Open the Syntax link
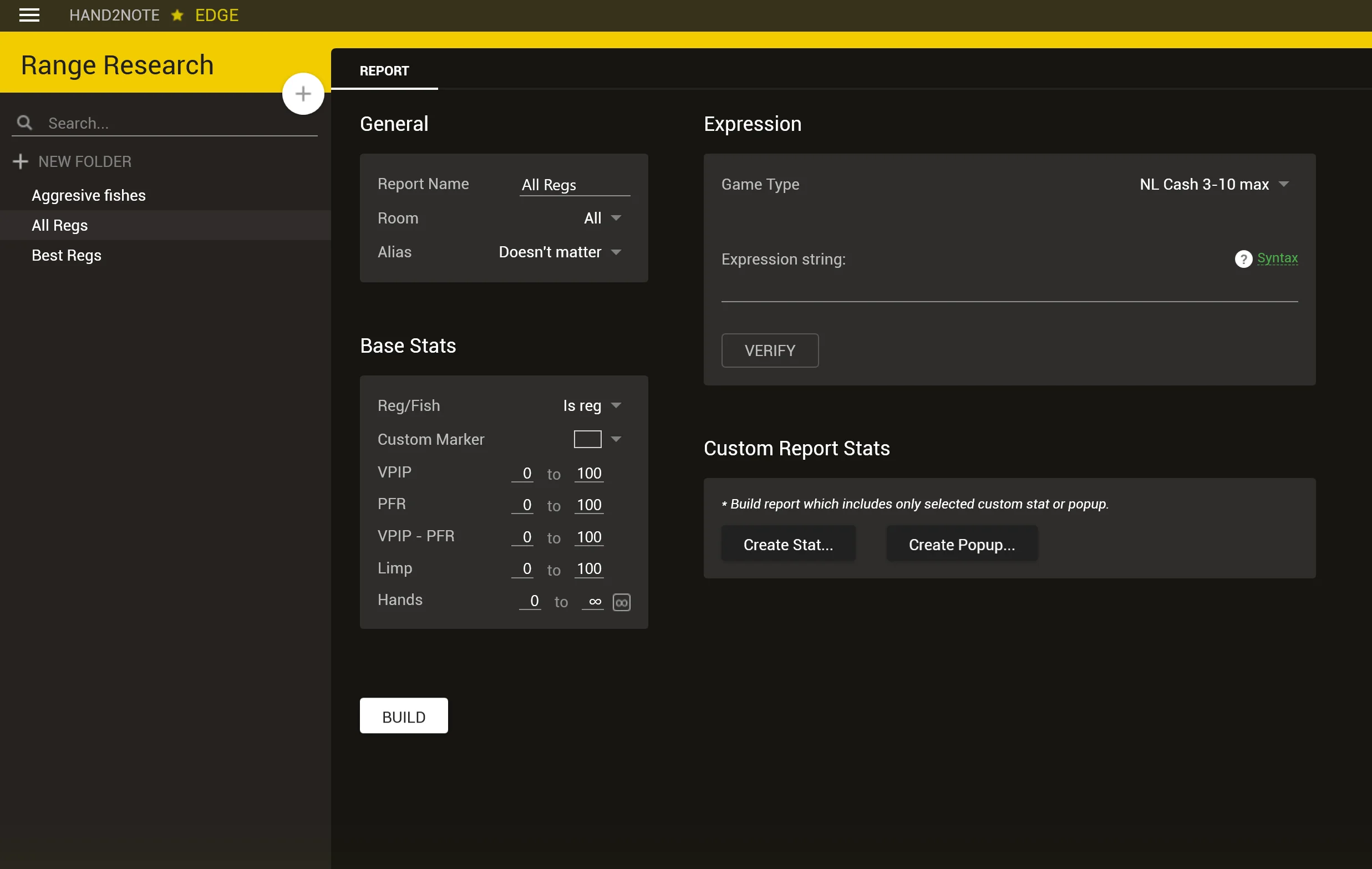Screen dimensions: 1372x869 click(x=1278, y=258)
